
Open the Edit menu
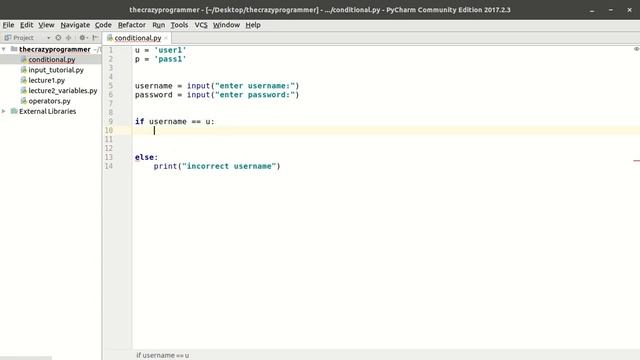(27, 25)
